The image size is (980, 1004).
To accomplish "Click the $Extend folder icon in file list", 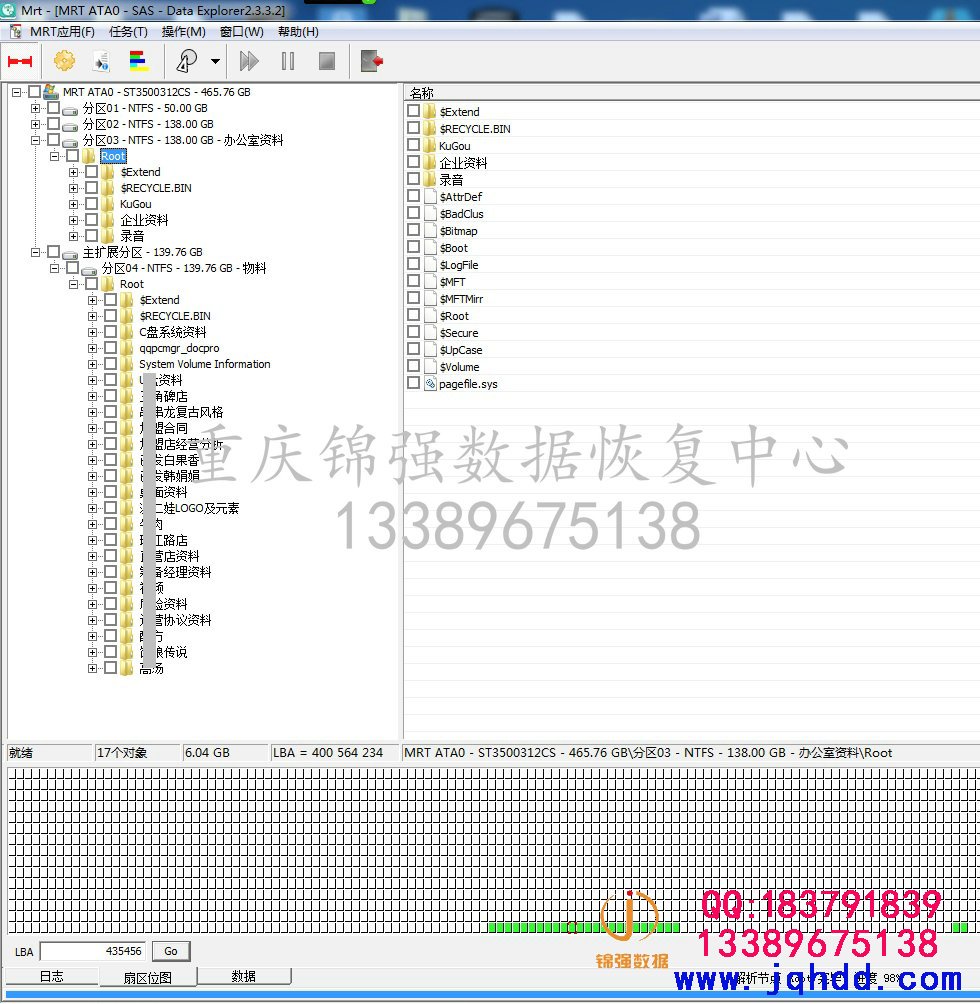I will (x=430, y=111).
